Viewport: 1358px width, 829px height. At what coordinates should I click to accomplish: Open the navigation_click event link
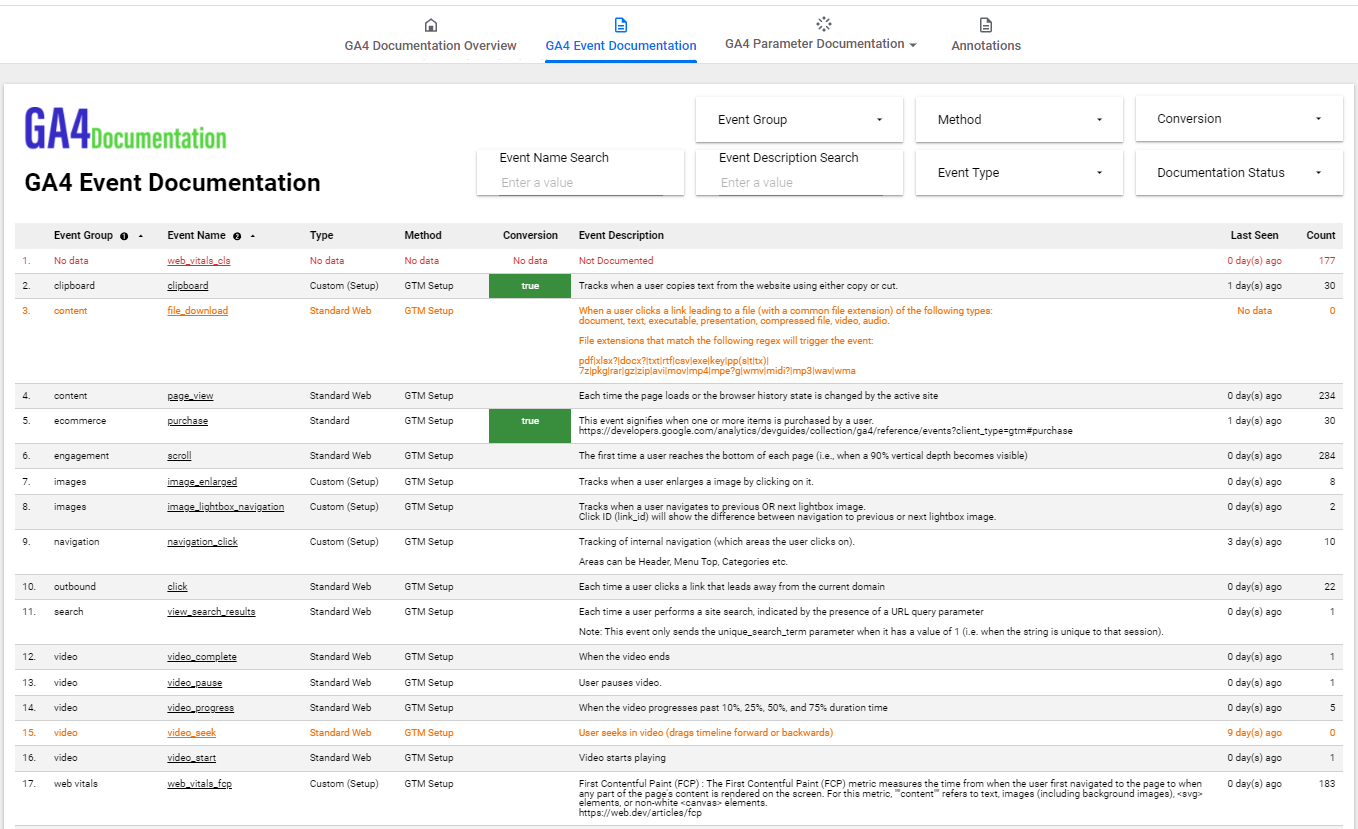point(202,542)
